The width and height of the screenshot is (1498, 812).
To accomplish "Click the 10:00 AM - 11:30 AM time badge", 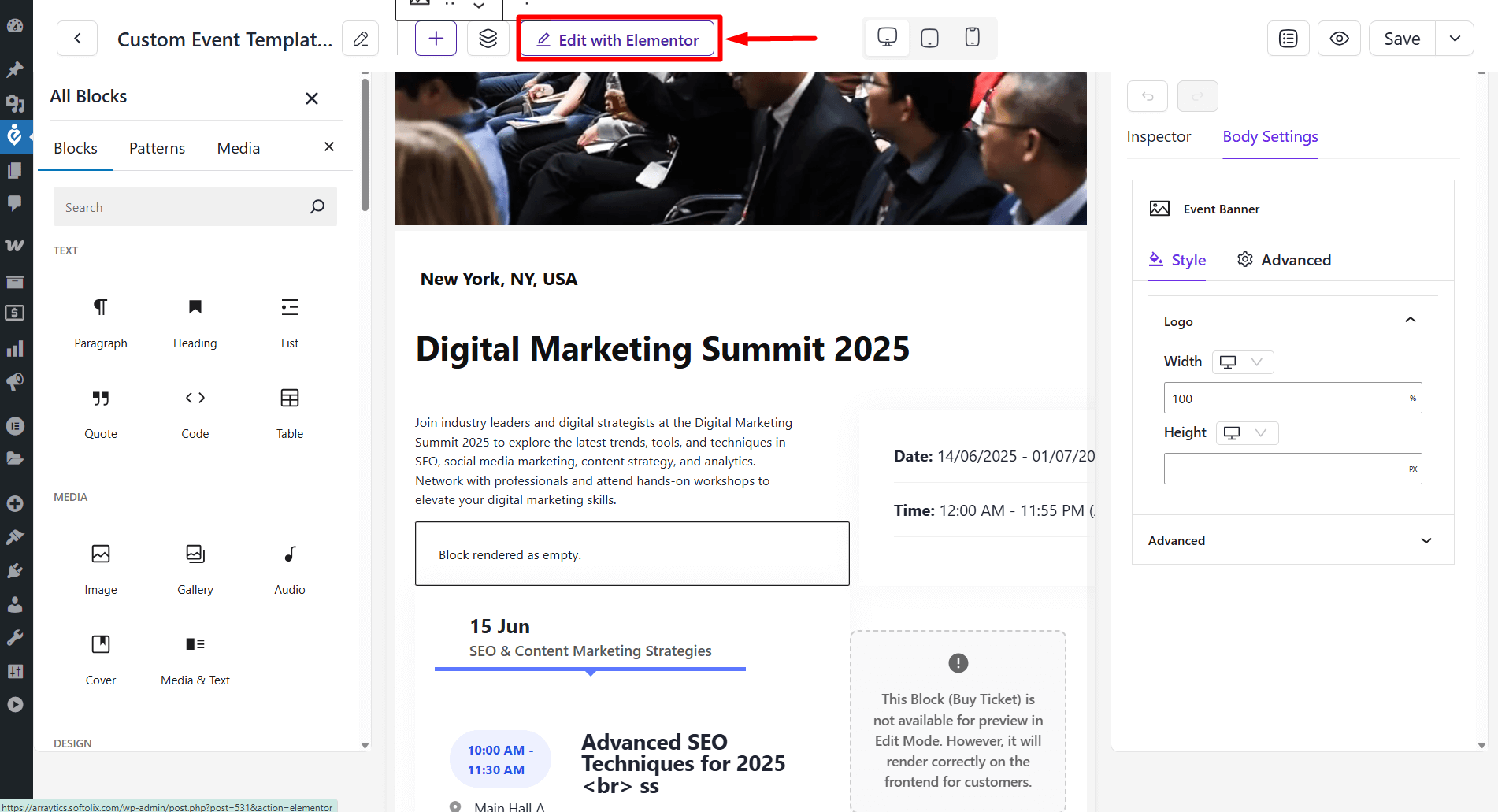I will (500, 760).
